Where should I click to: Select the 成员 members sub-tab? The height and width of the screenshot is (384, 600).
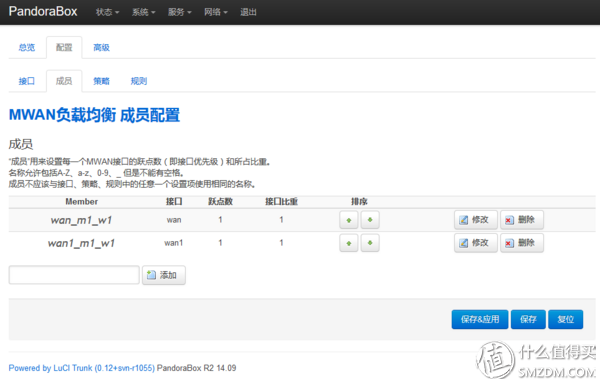64,81
